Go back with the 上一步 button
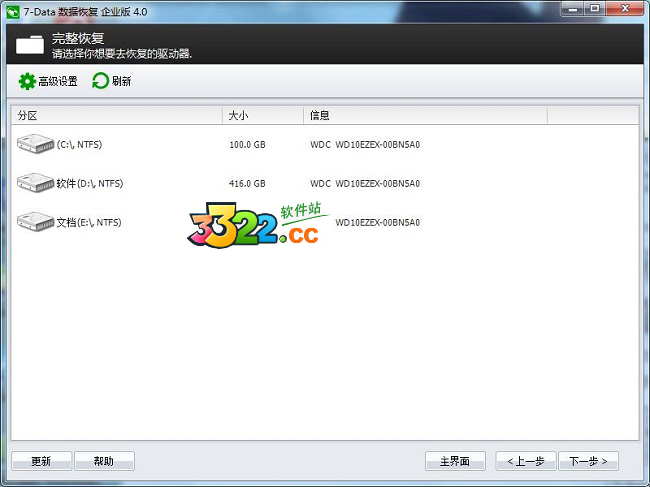This screenshot has width=650, height=487. (526, 461)
